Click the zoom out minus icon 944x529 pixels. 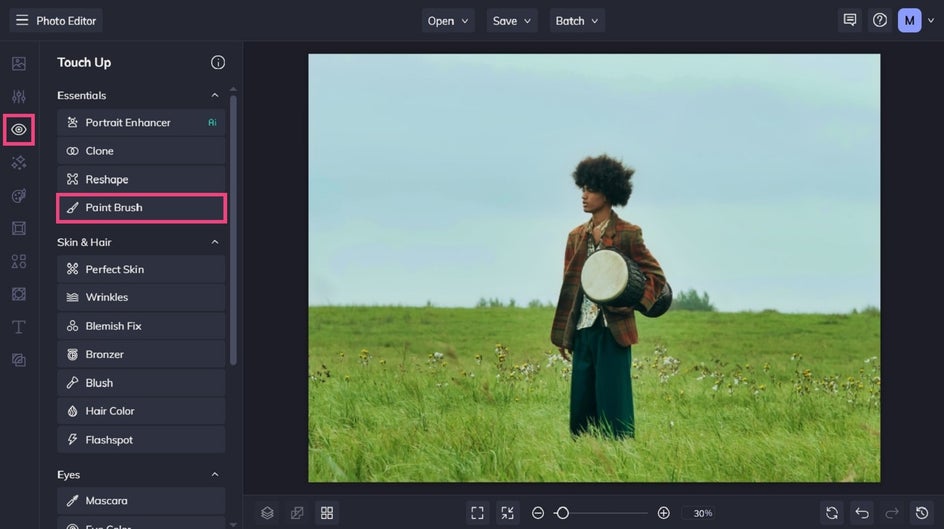point(538,513)
